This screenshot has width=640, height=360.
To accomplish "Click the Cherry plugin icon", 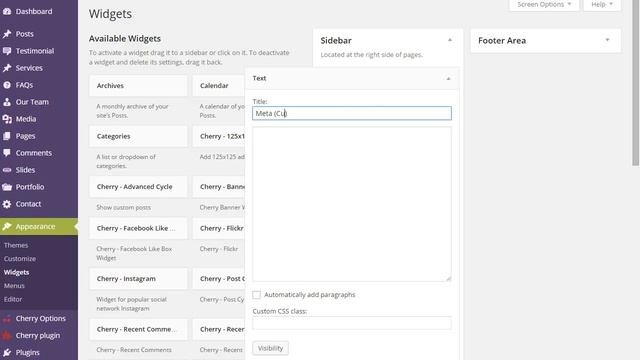I will coord(7,336).
